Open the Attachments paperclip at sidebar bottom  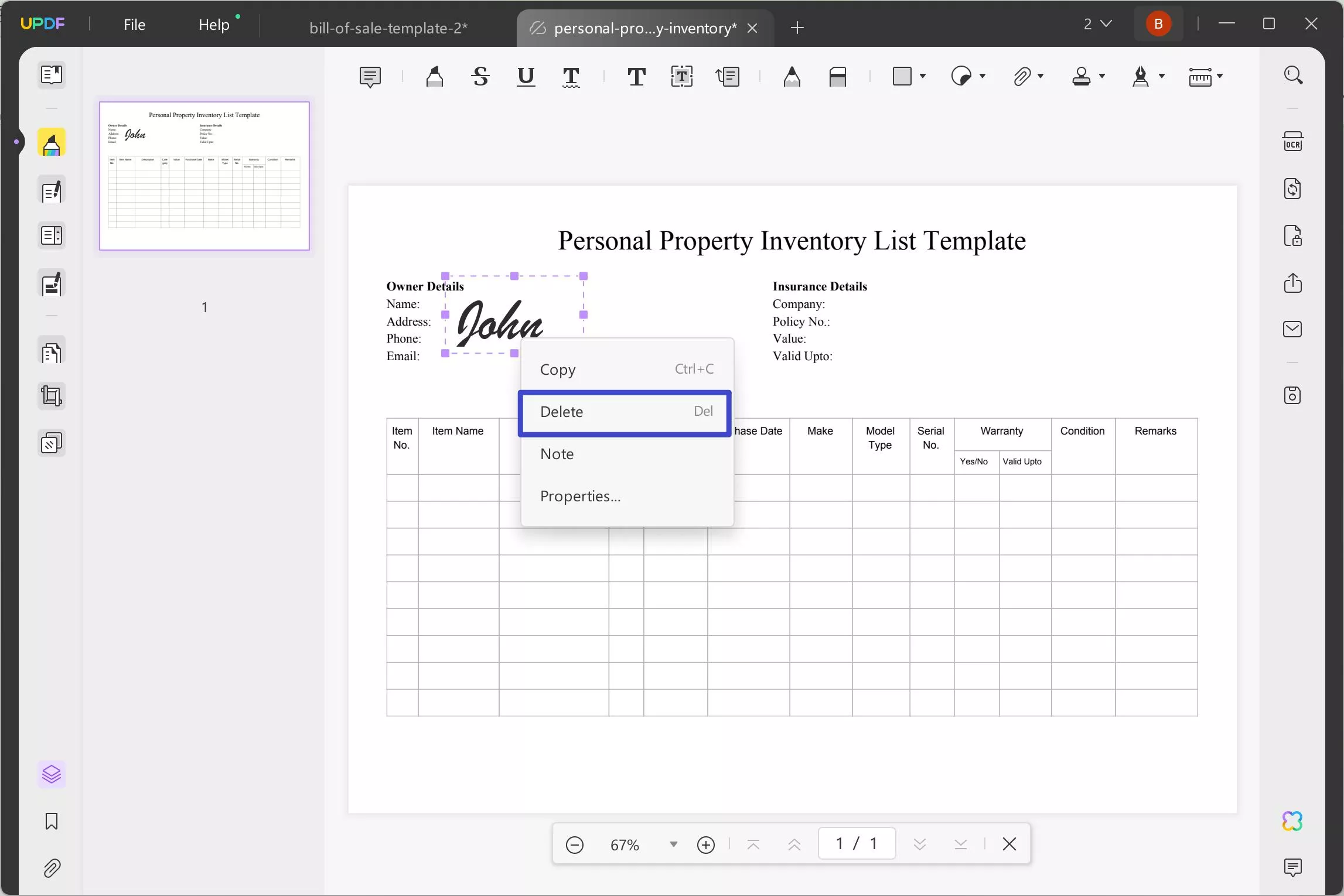52,868
